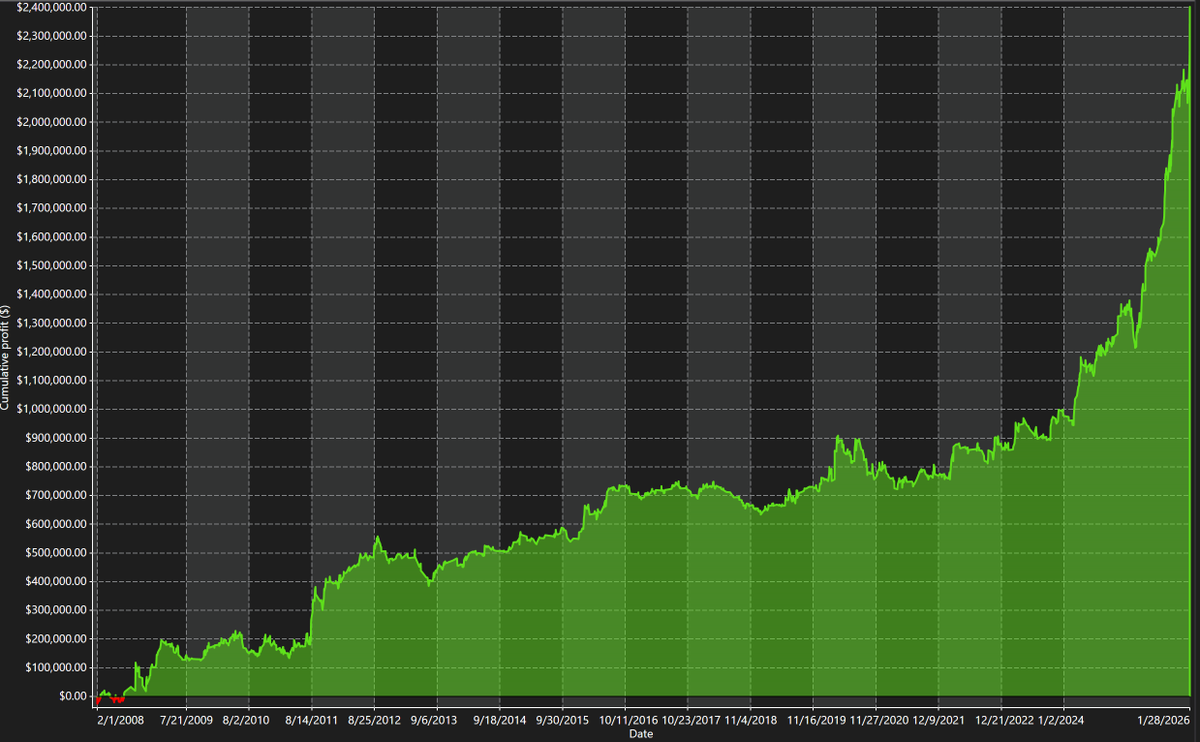The image size is (1200, 742).
Task: Click the 1/28/2026 date label
Action: coord(1165,720)
